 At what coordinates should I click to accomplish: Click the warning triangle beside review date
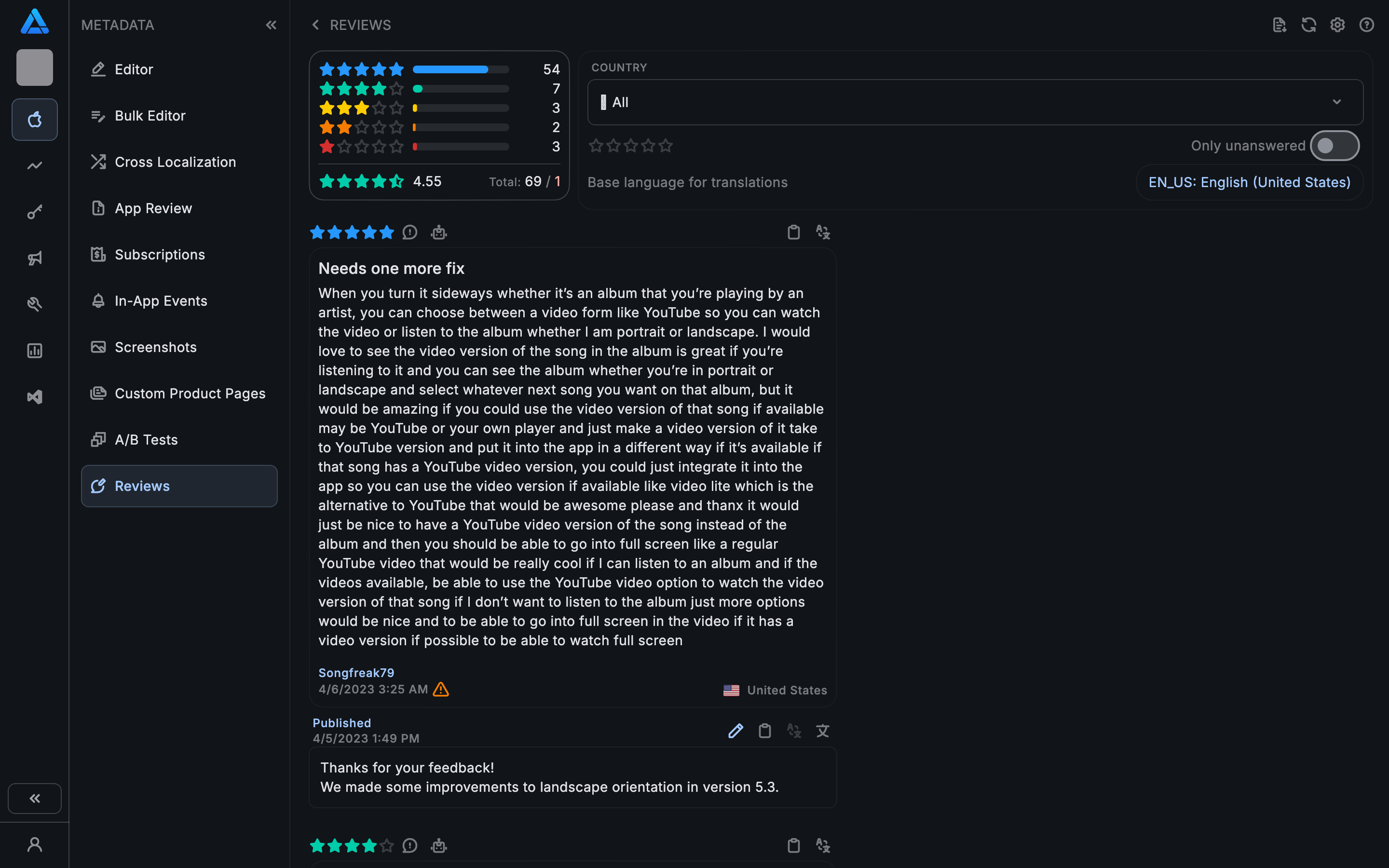click(x=441, y=689)
